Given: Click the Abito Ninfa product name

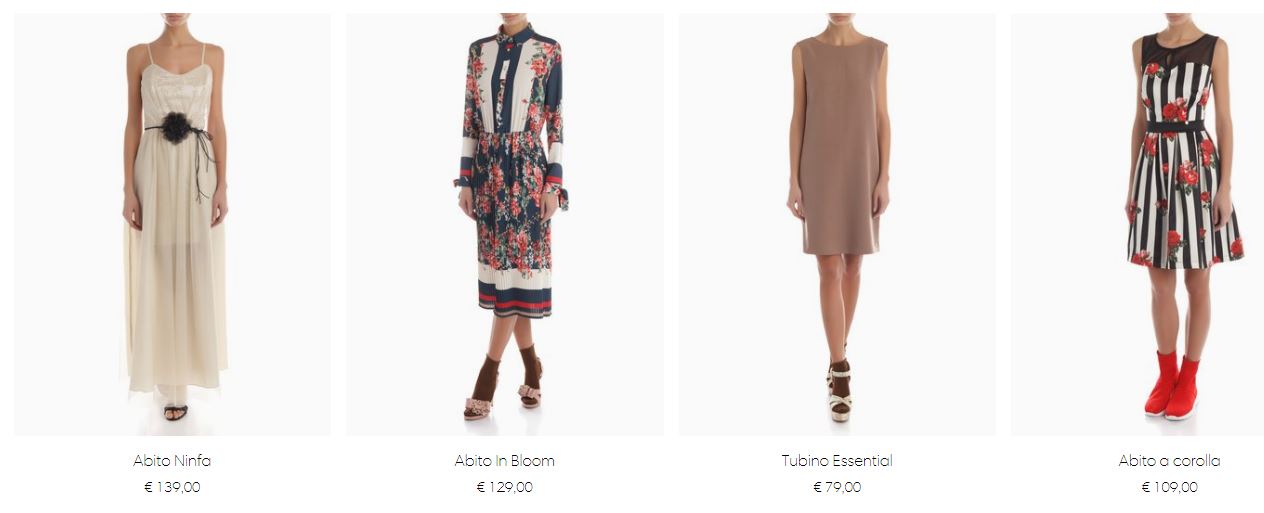Looking at the screenshot, I should point(172,461).
